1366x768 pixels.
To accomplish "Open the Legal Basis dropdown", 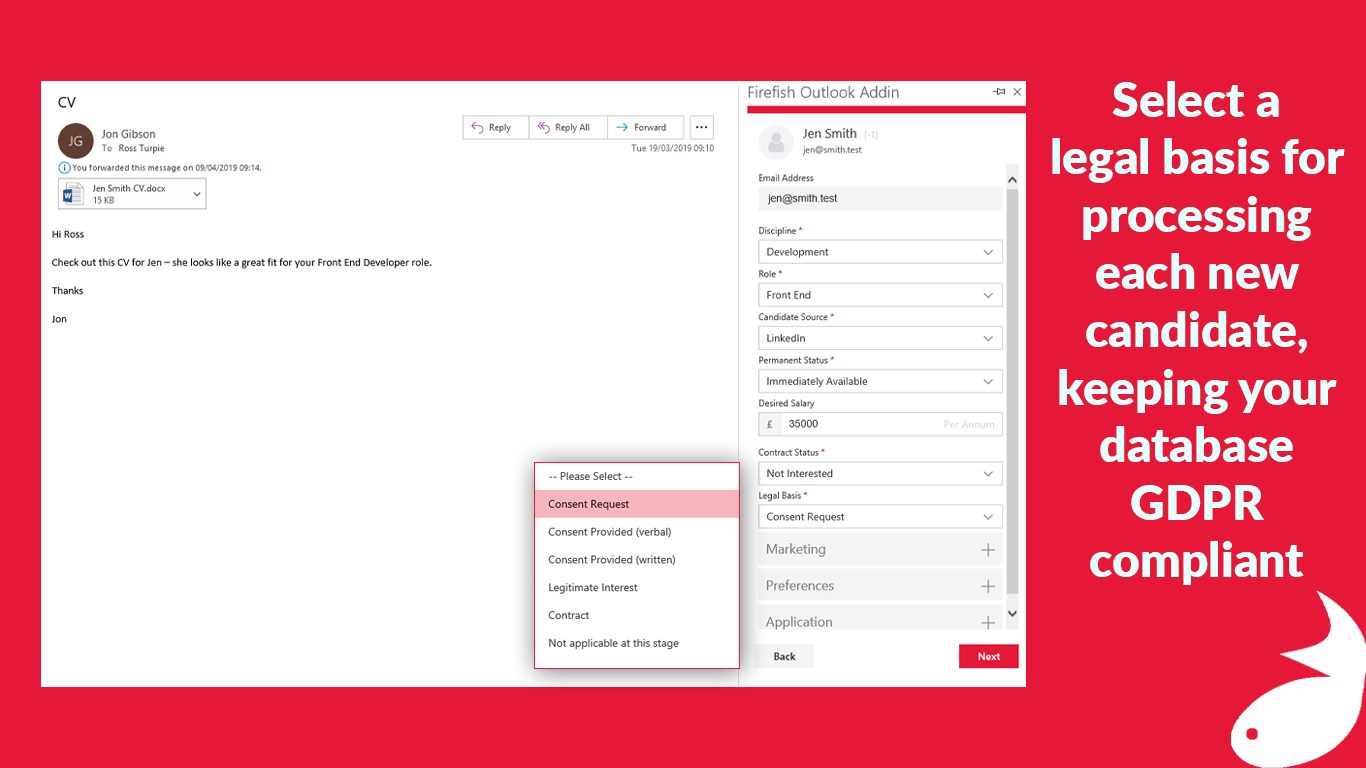I will coord(880,517).
